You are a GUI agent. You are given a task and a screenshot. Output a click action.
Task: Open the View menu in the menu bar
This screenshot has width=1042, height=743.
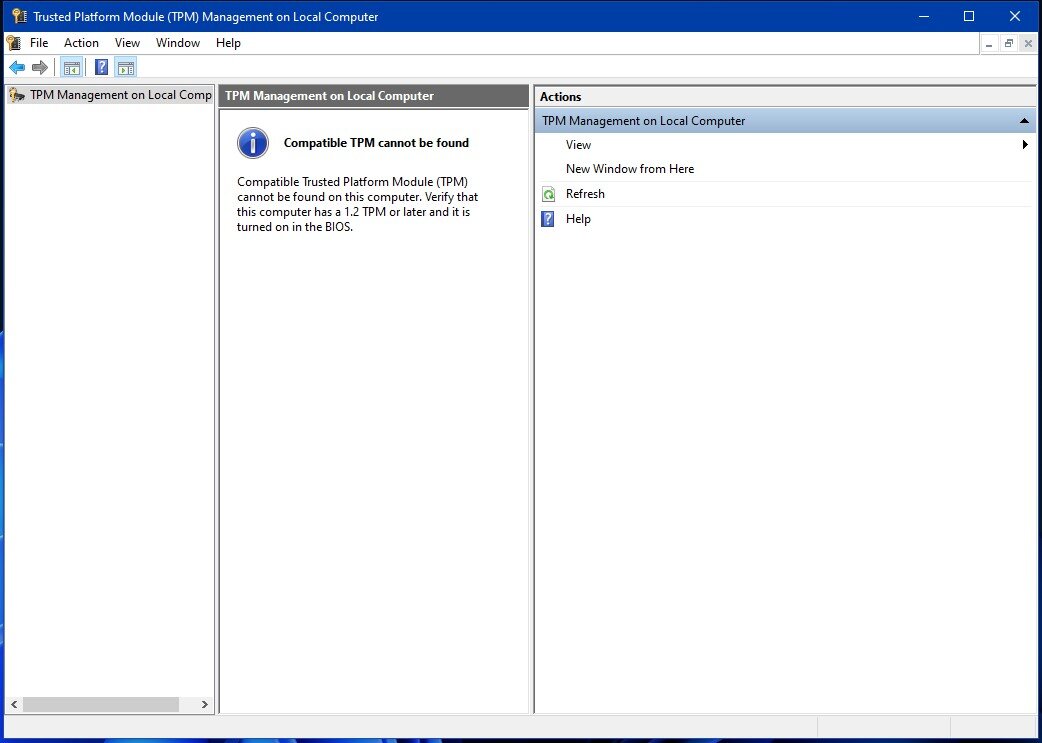127,43
